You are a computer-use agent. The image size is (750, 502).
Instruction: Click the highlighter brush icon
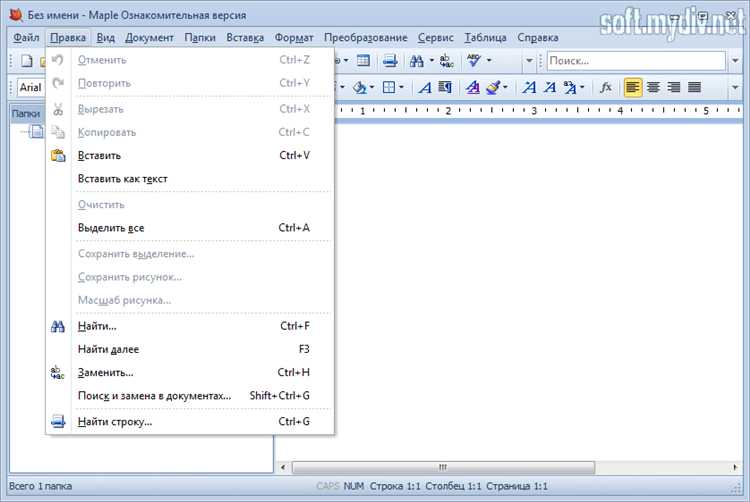[x=494, y=87]
